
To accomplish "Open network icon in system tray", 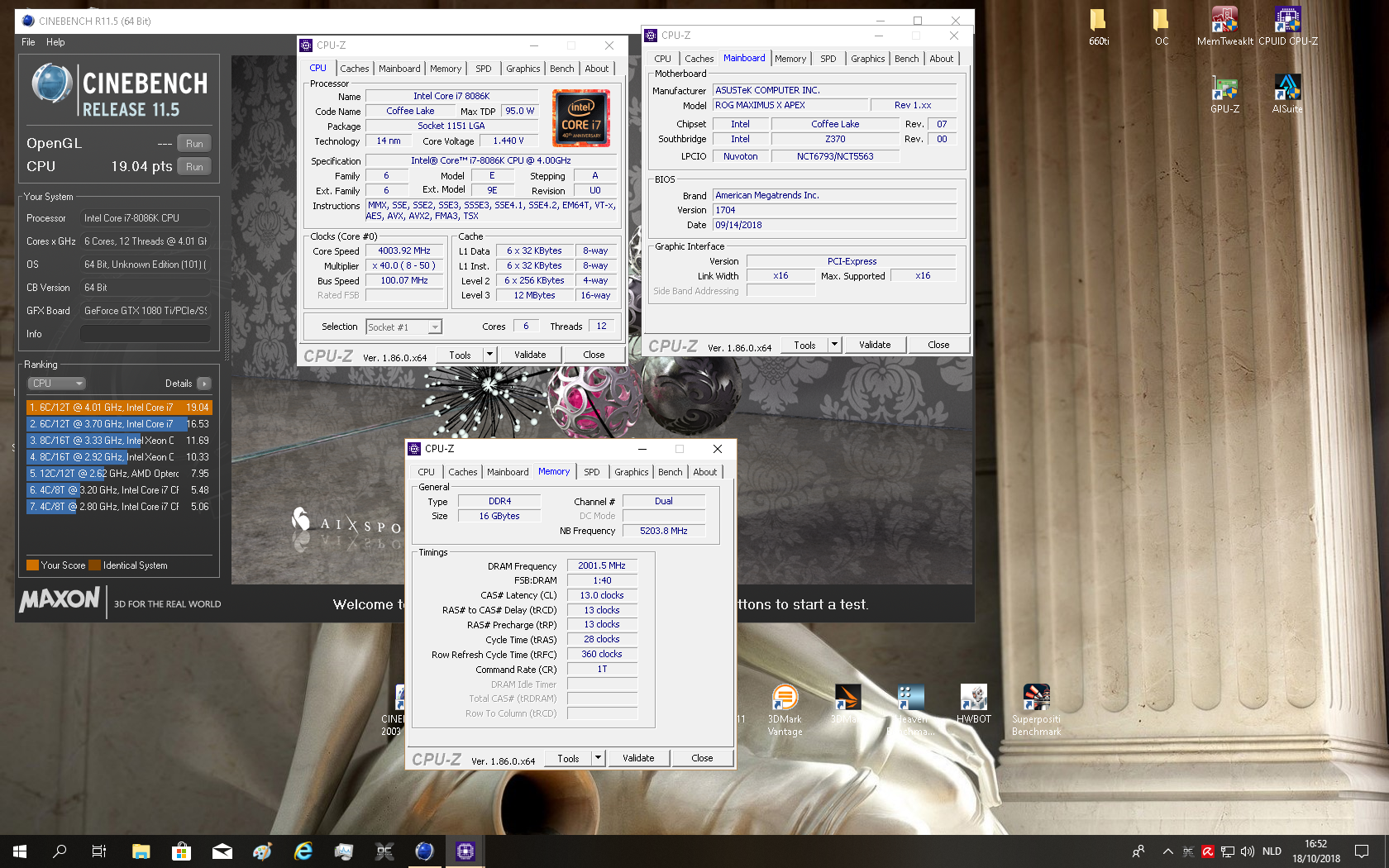I will click(x=1228, y=851).
